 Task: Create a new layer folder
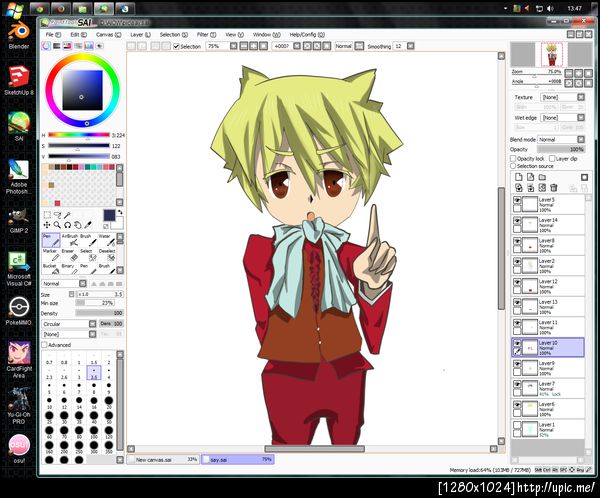[542, 177]
